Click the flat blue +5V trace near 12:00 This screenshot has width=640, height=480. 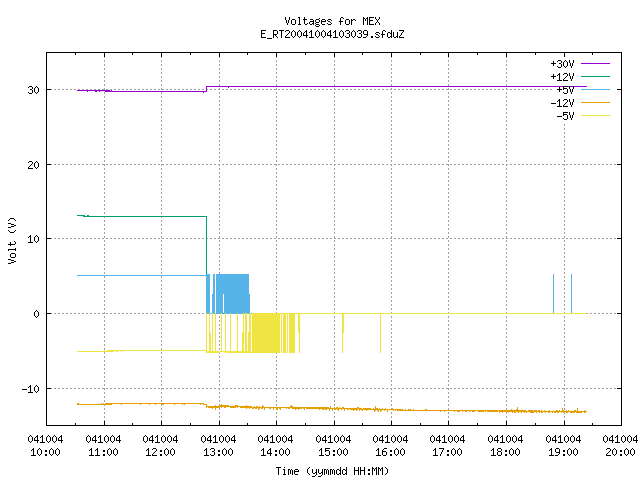click(x=162, y=276)
